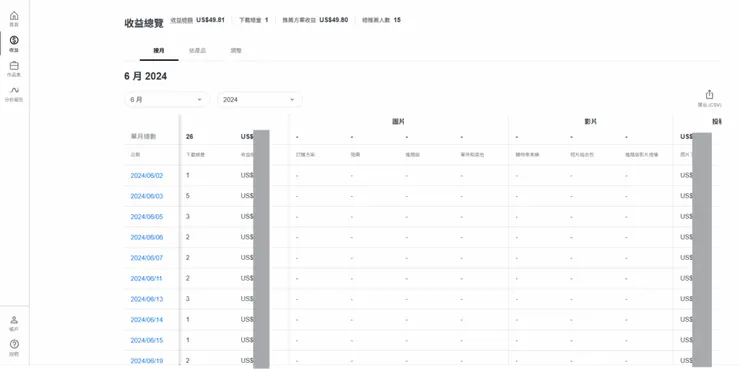Click the monthly total downloads value 26
The height and width of the screenshot is (369, 740).
tap(190, 136)
